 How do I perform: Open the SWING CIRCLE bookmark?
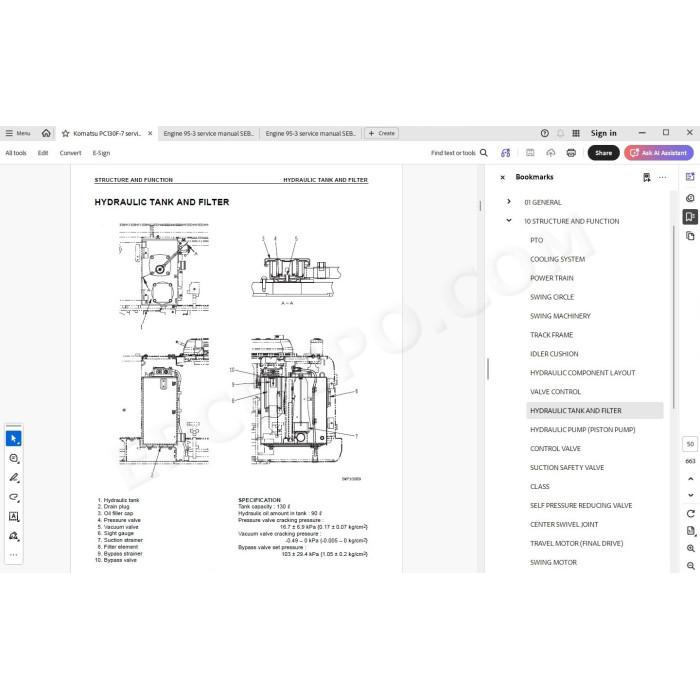552,297
